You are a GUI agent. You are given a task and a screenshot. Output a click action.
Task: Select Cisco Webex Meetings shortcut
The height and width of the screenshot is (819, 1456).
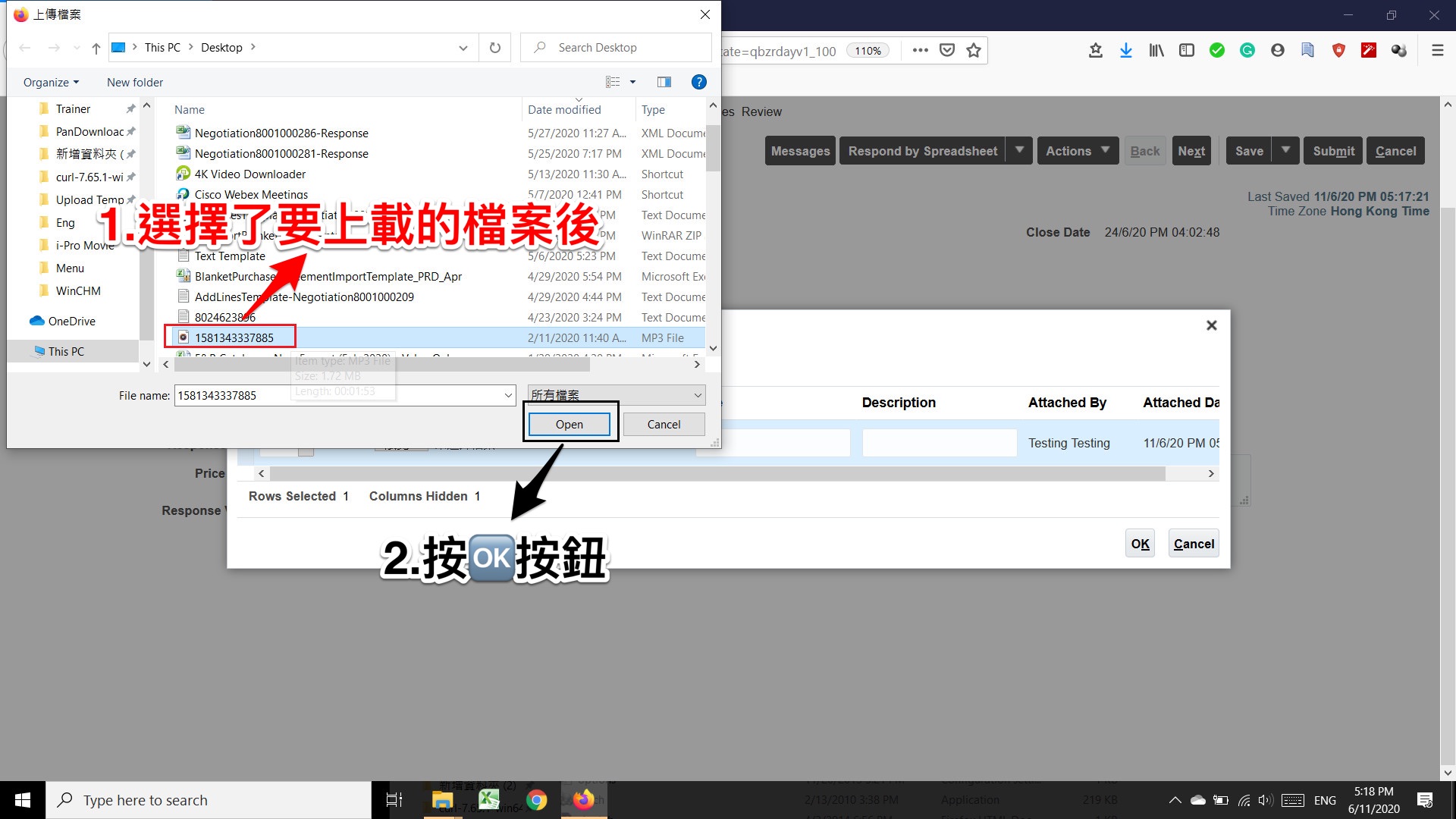coord(251,194)
